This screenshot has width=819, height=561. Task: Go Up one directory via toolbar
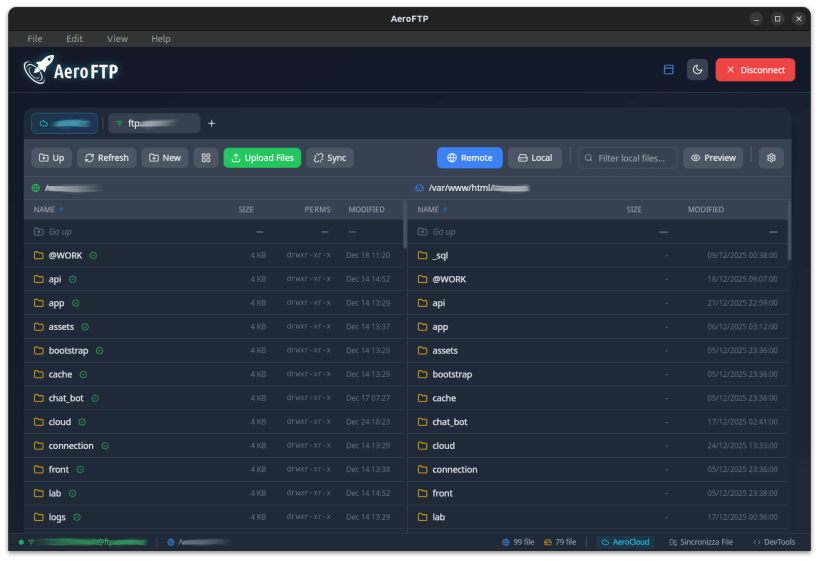click(51, 158)
